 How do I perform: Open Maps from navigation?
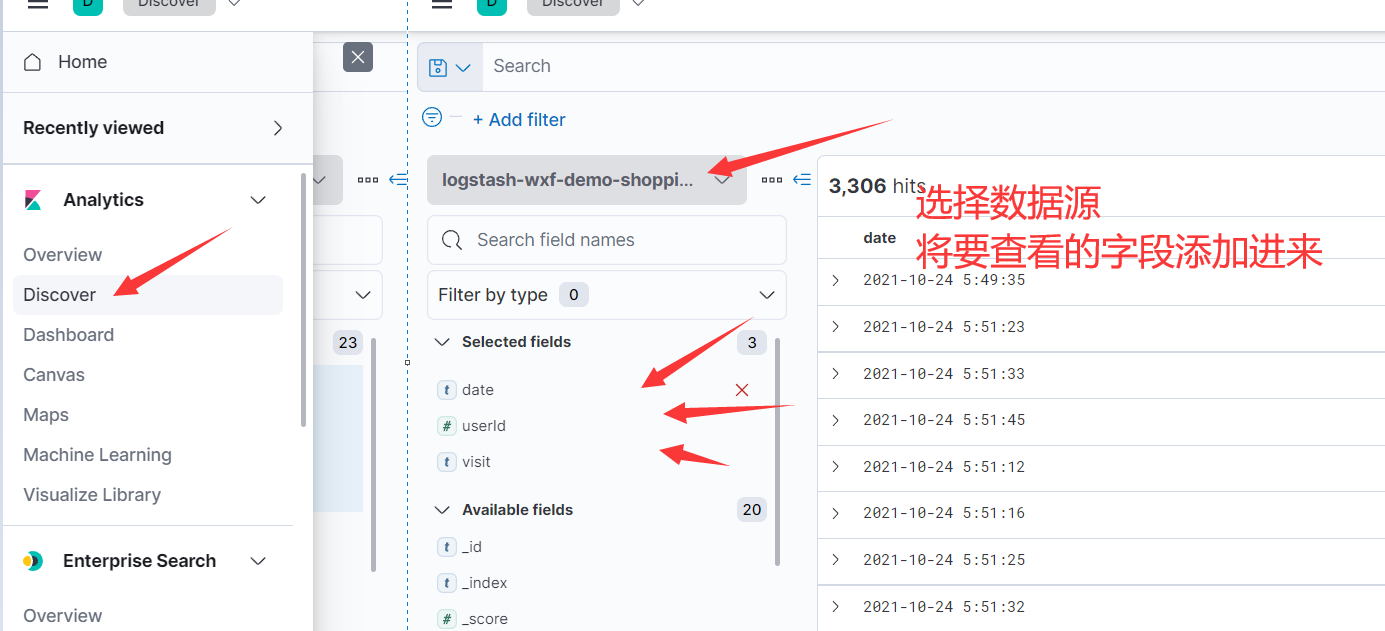[46, 415]
